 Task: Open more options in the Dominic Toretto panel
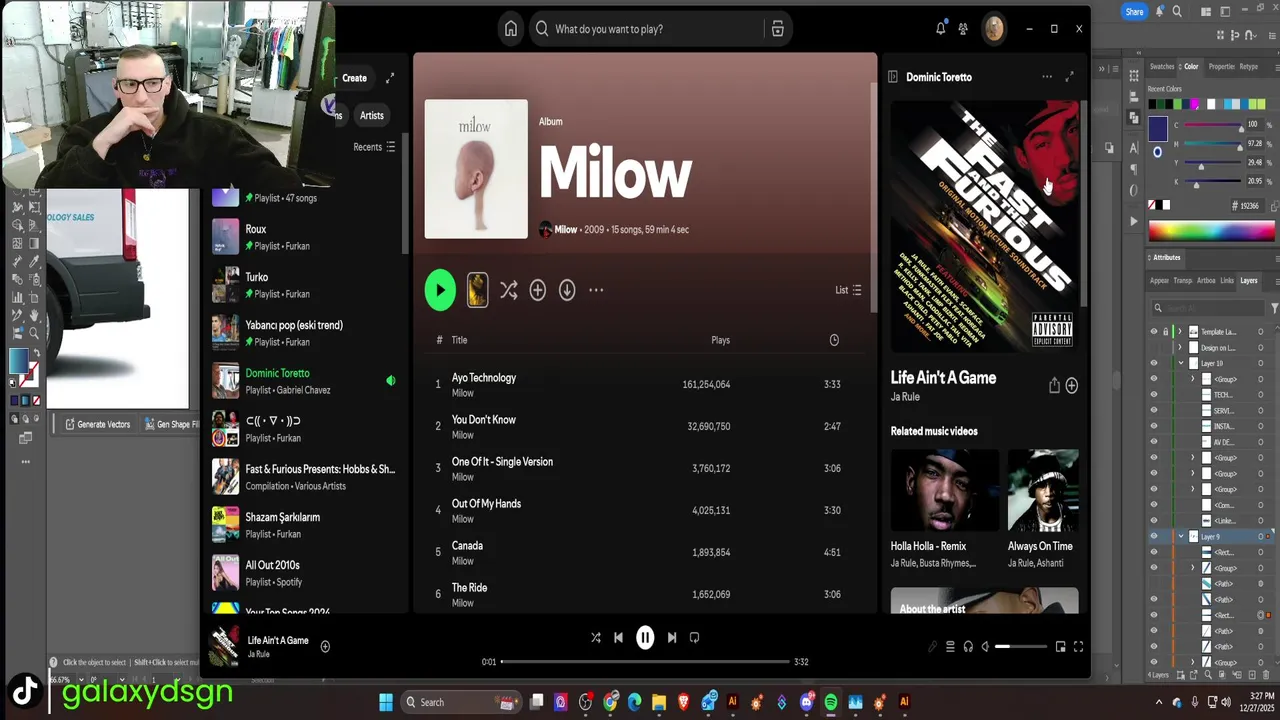[1047, 77]
